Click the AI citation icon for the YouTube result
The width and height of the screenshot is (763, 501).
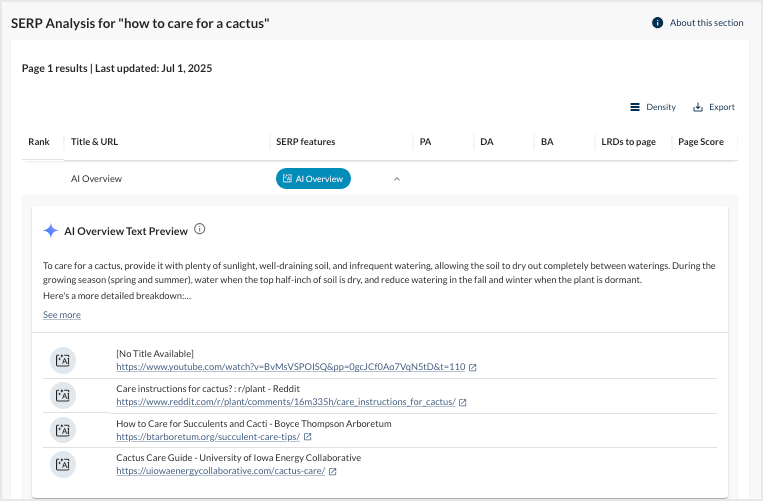pos(63,360)
